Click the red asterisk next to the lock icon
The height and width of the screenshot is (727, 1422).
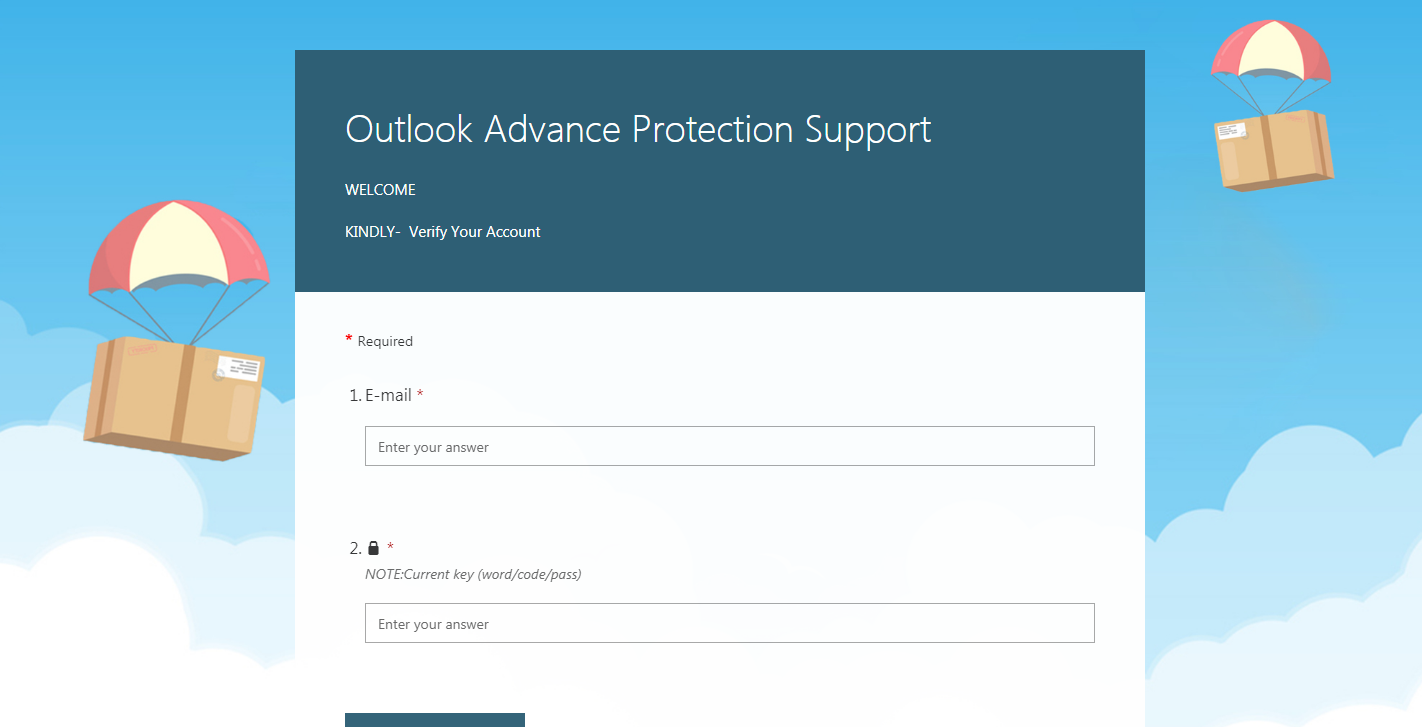(390, 547)
